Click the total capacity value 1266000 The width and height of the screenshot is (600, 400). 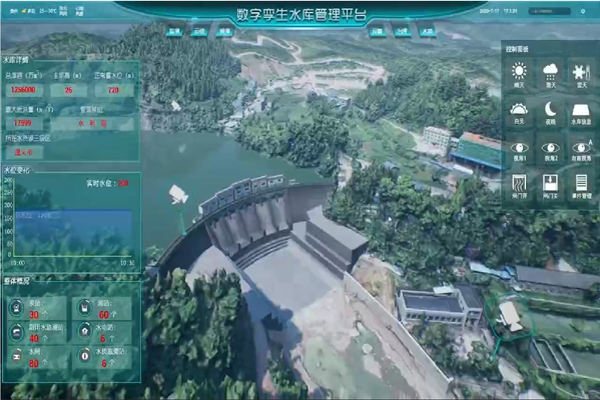[23, 89]
